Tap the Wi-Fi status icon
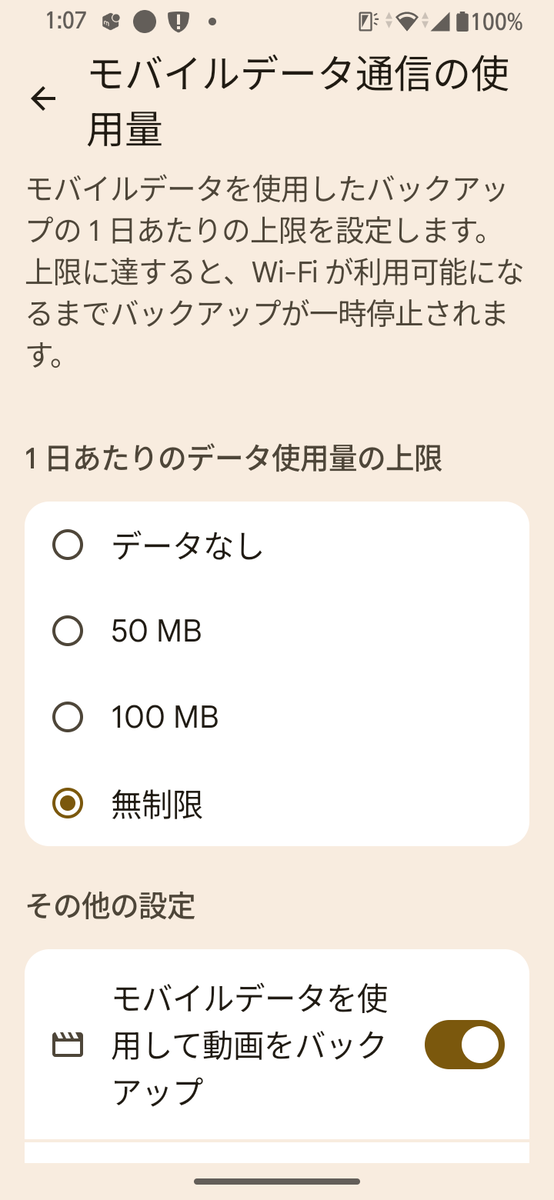554x1200 pixels. click(406, 21)
